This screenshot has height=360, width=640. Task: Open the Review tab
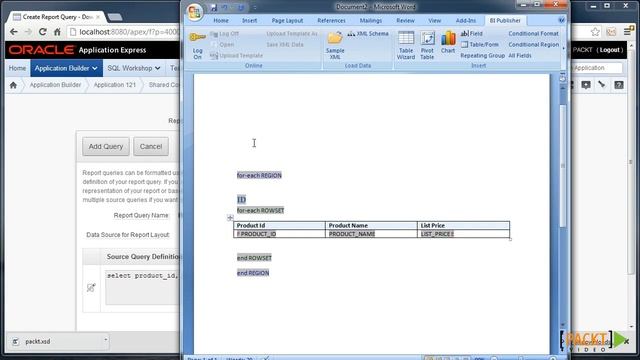[405, 20]
